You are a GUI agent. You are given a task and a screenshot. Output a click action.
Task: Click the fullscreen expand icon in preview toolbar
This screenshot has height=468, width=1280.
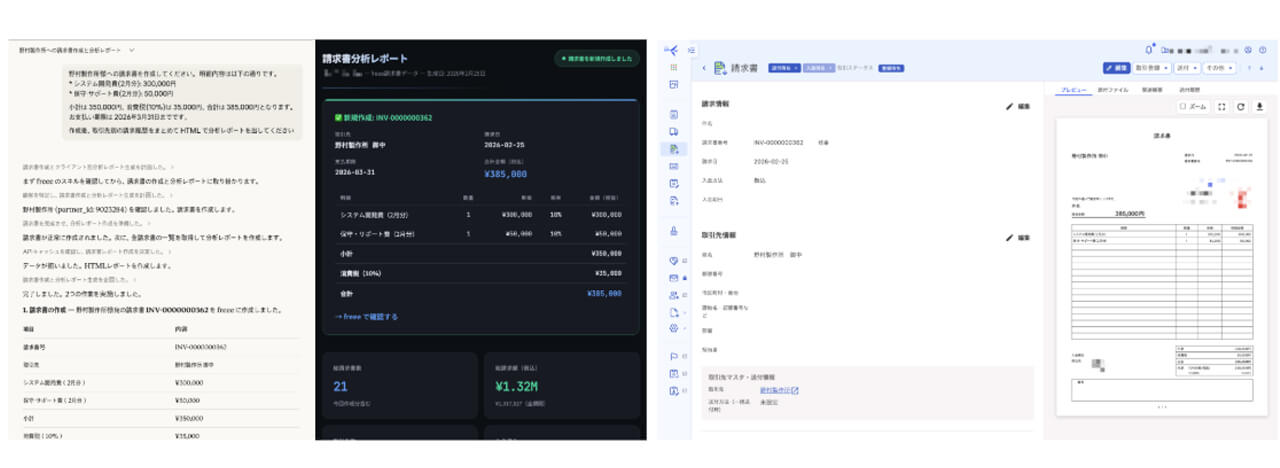(1221, 106)
